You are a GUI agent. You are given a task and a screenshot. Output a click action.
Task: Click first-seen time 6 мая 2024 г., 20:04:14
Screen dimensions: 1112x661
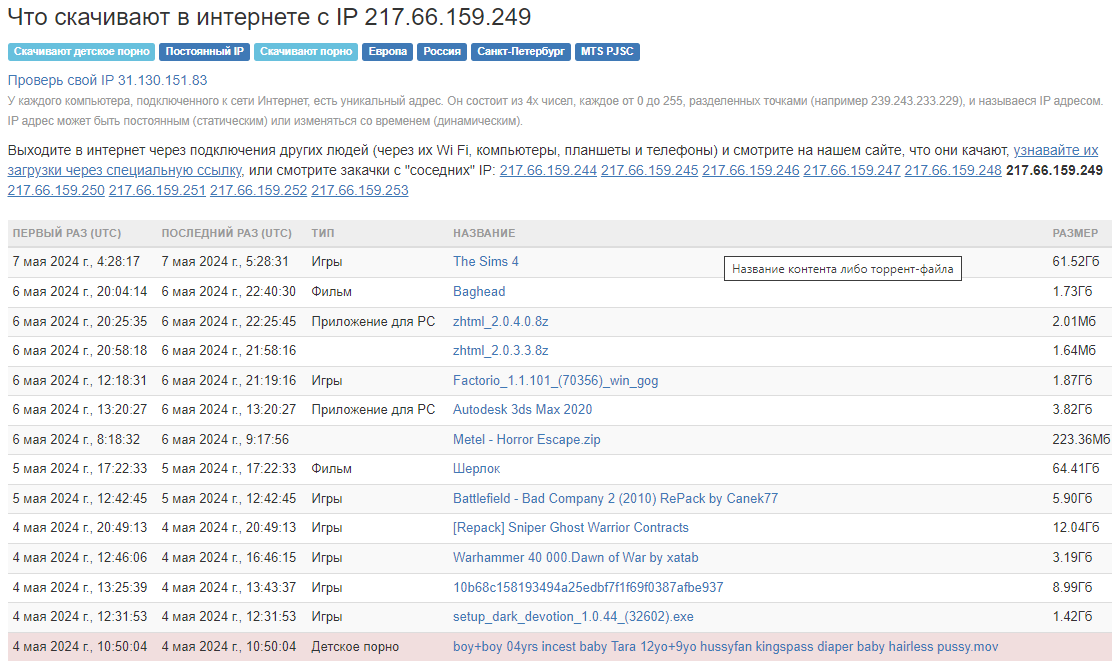(79, 291)
